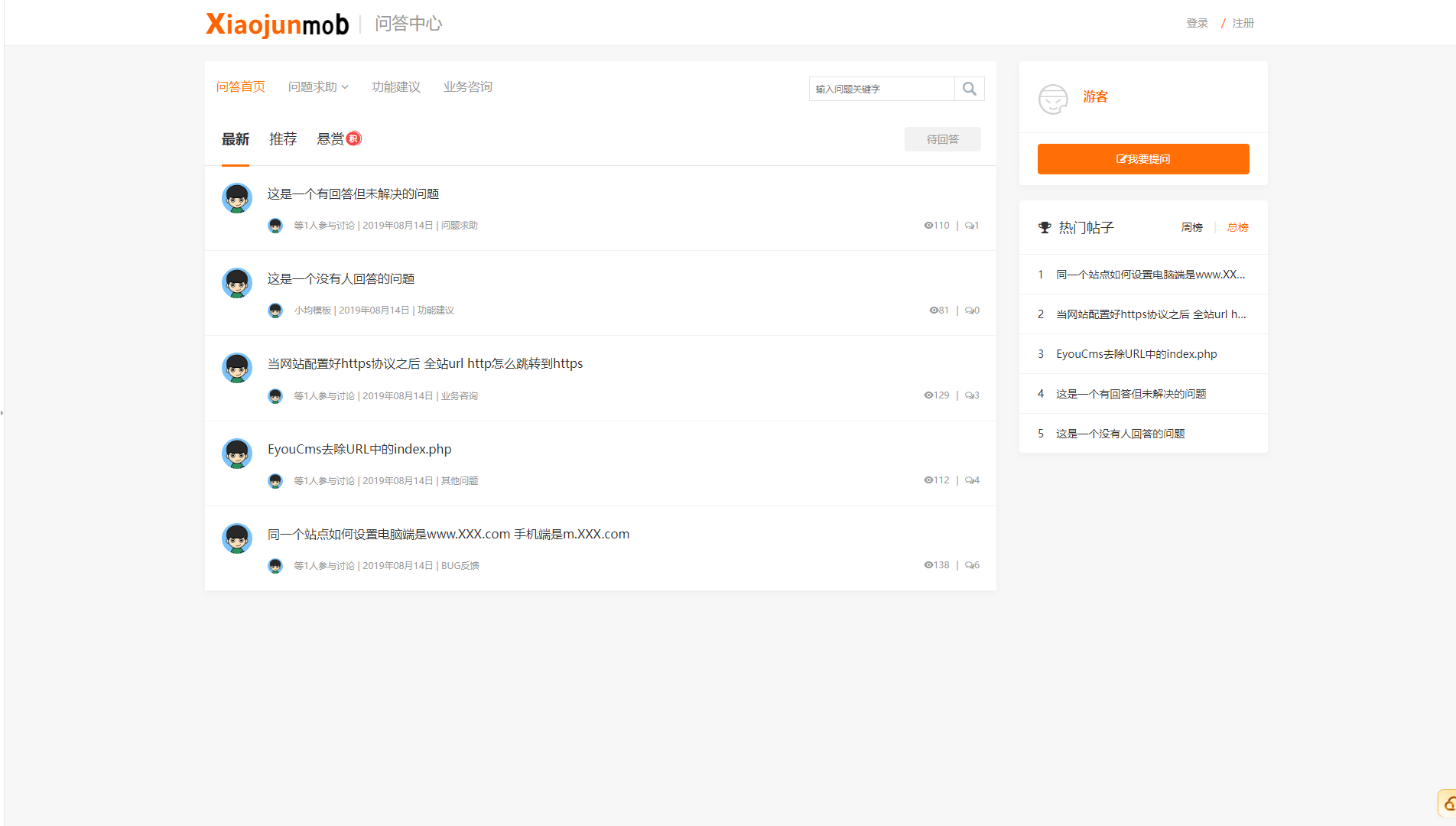Click the 问答中心 header title
The image size is (1456, 826).
408,24
